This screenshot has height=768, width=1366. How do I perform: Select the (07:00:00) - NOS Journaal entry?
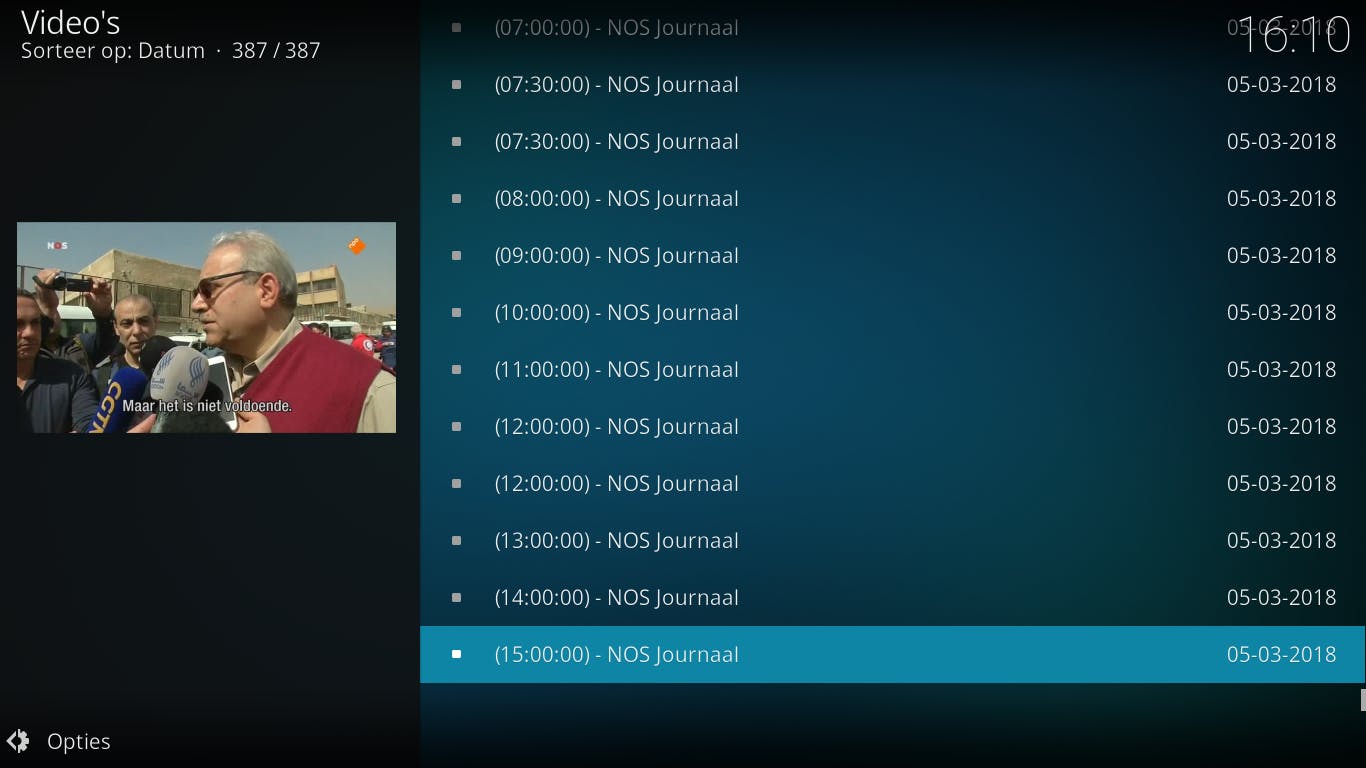point(892,27)
